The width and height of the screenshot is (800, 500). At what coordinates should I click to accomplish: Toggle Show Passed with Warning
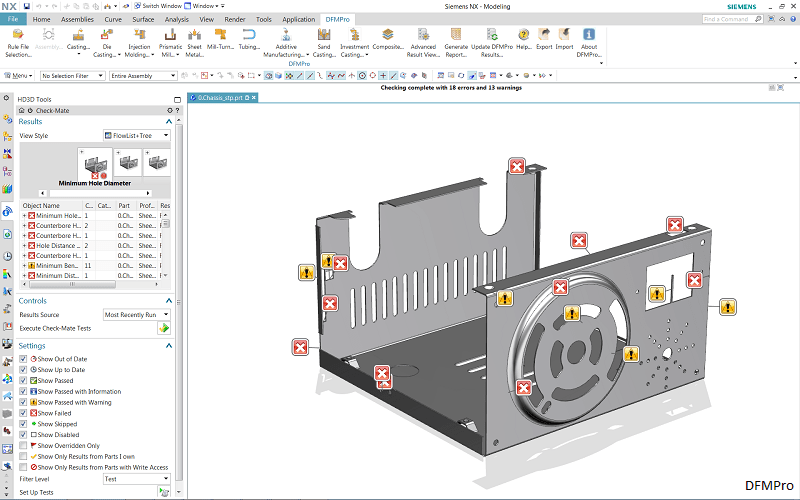(23, 402)
